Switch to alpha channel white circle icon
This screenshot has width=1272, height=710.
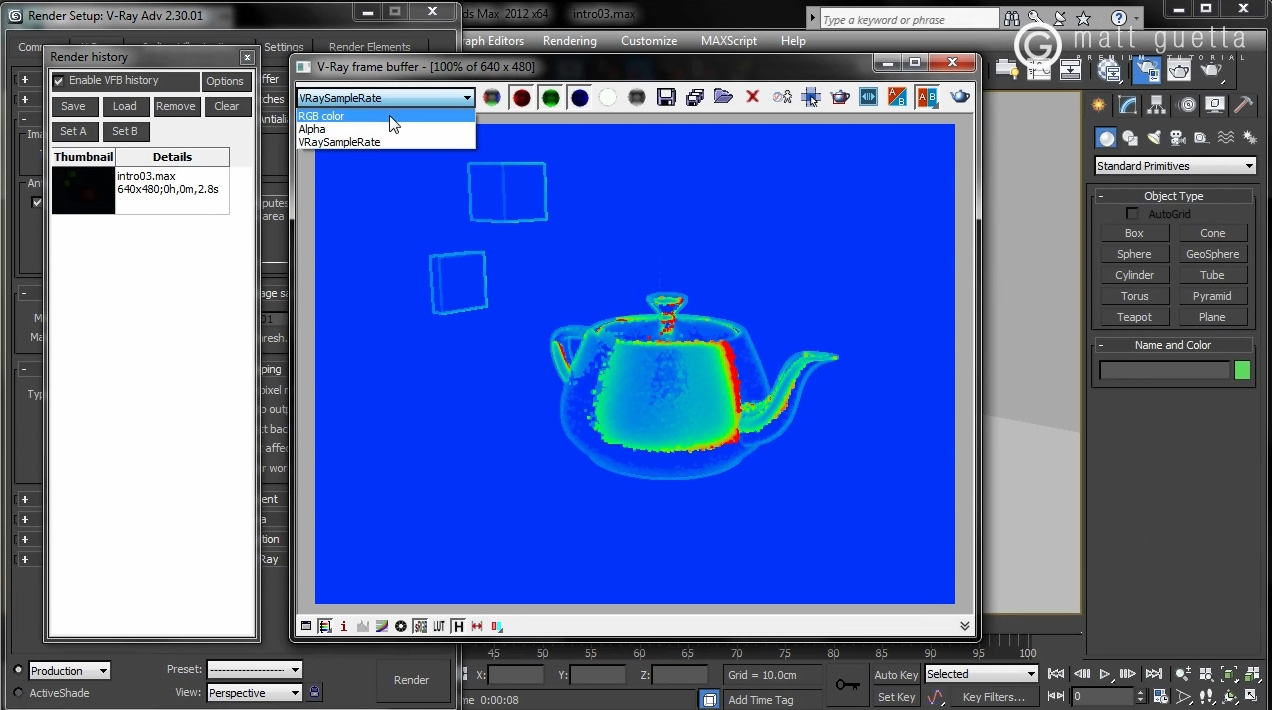point(608,97)
